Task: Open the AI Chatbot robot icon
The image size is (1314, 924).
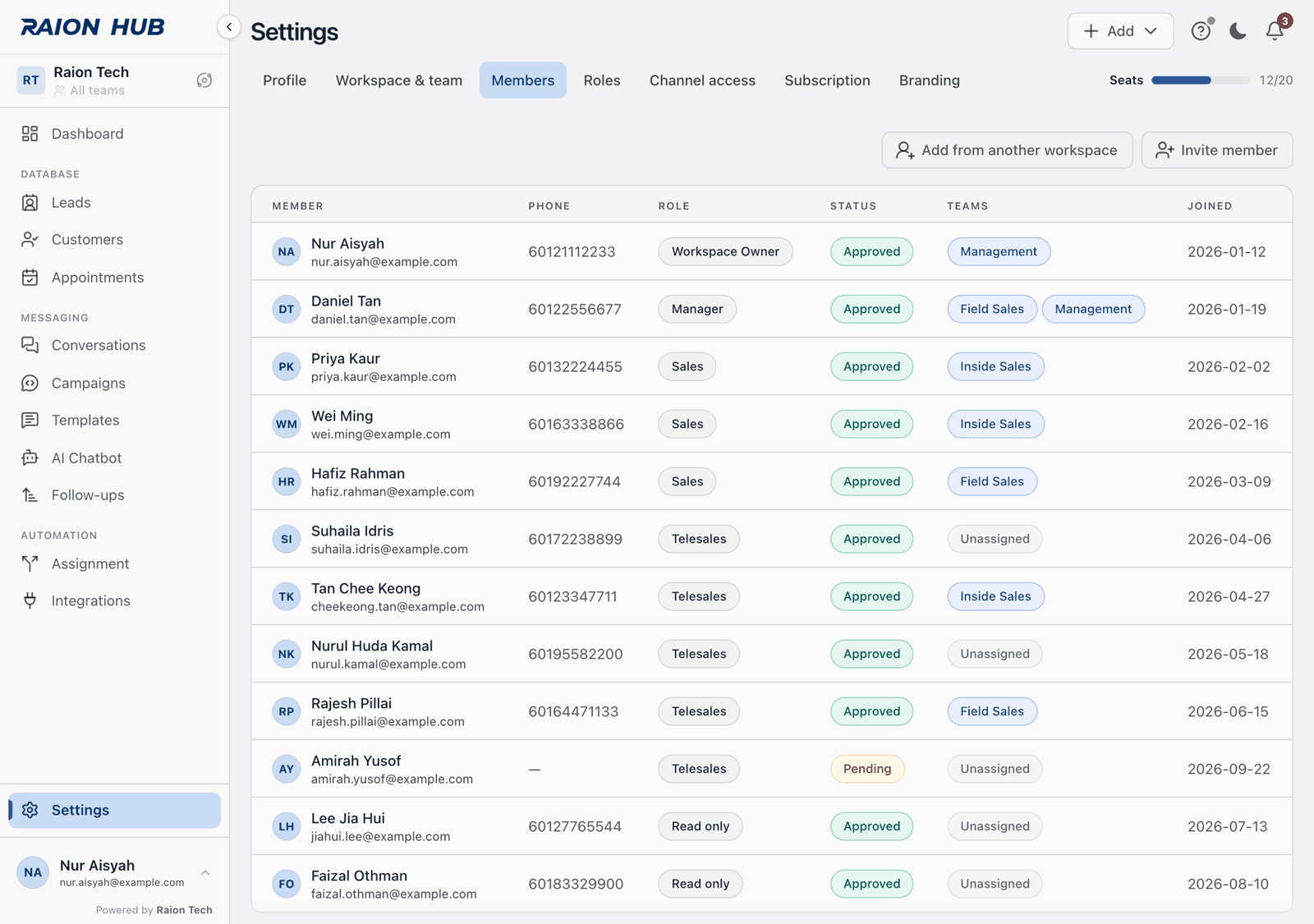Action: point(30,457)
